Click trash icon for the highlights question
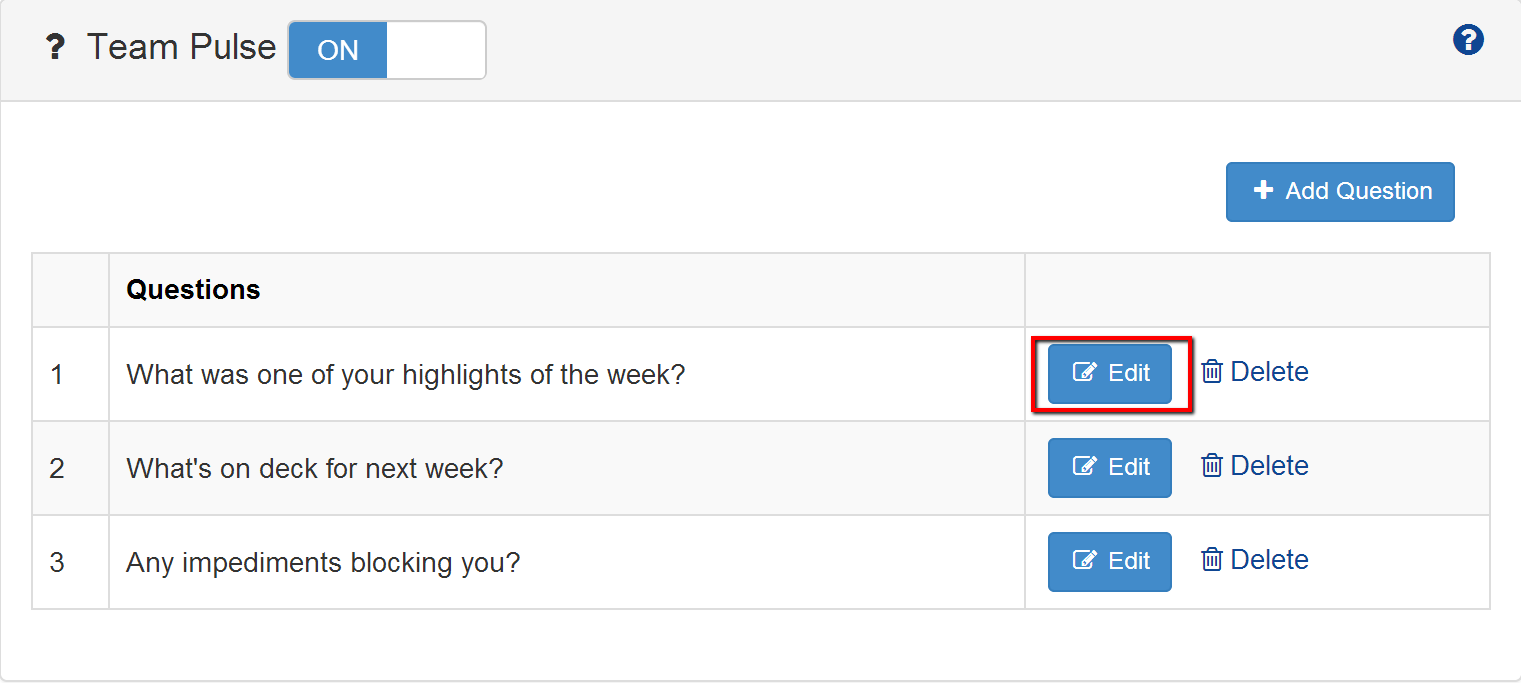Viewport: 1521px width, 683px height. coord(1212,372)
